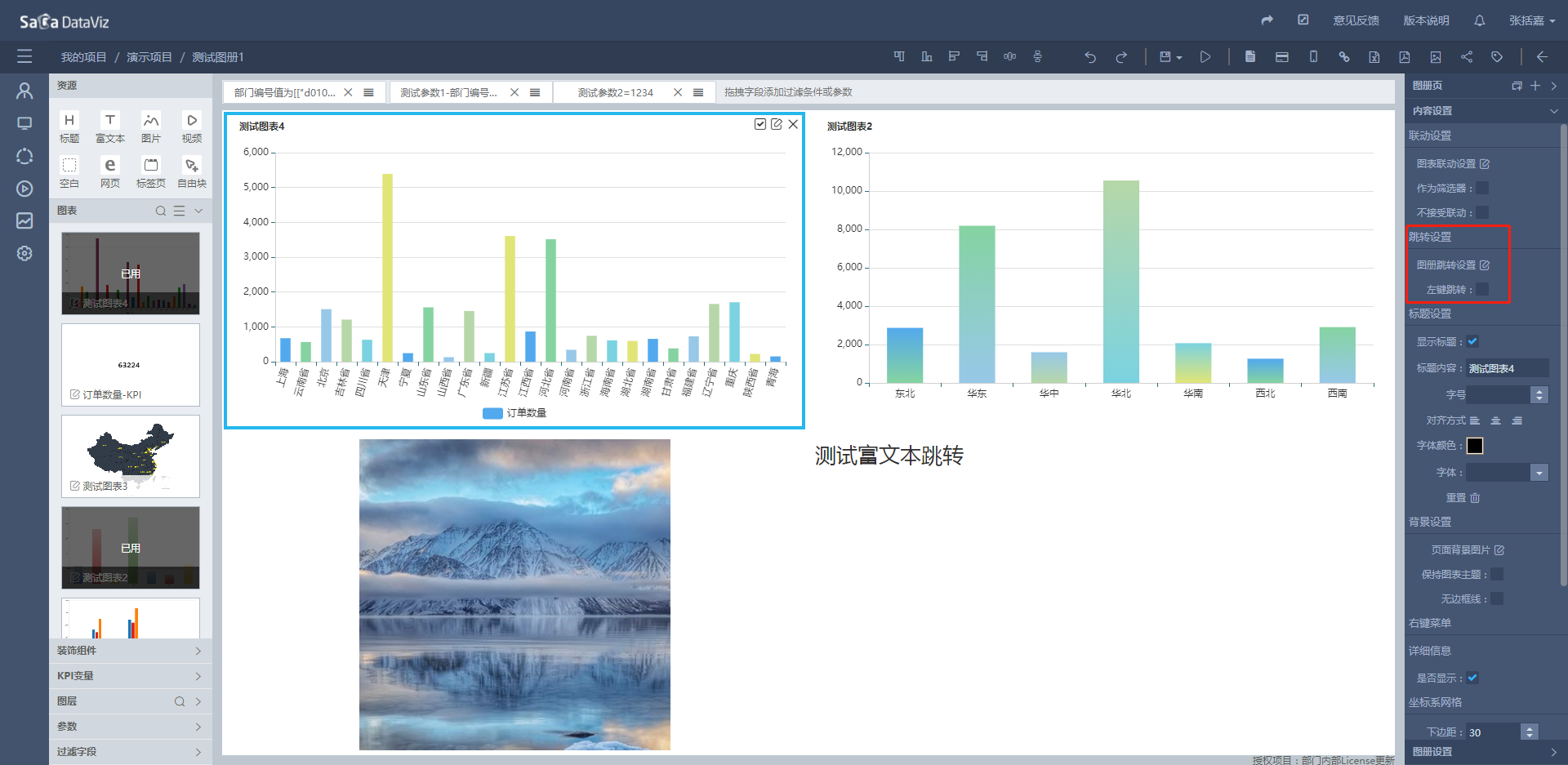This screenshot has width=1568, height=765.
Task: Export as image icon
Action: click(1436, 56)
